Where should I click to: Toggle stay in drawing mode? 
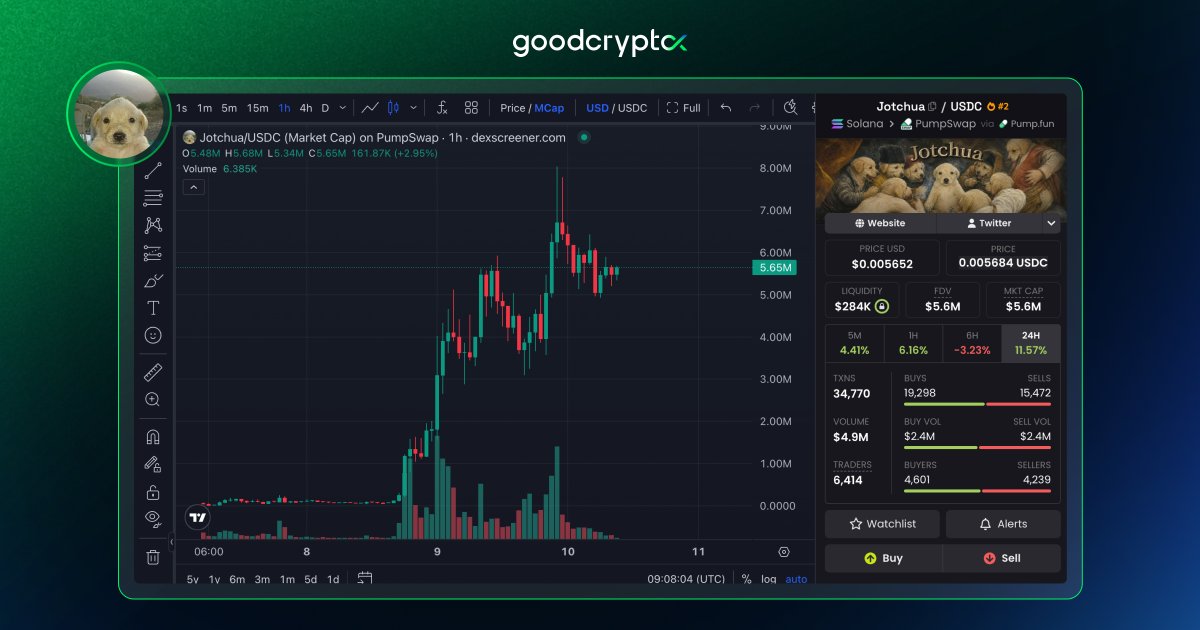point(153,464)
